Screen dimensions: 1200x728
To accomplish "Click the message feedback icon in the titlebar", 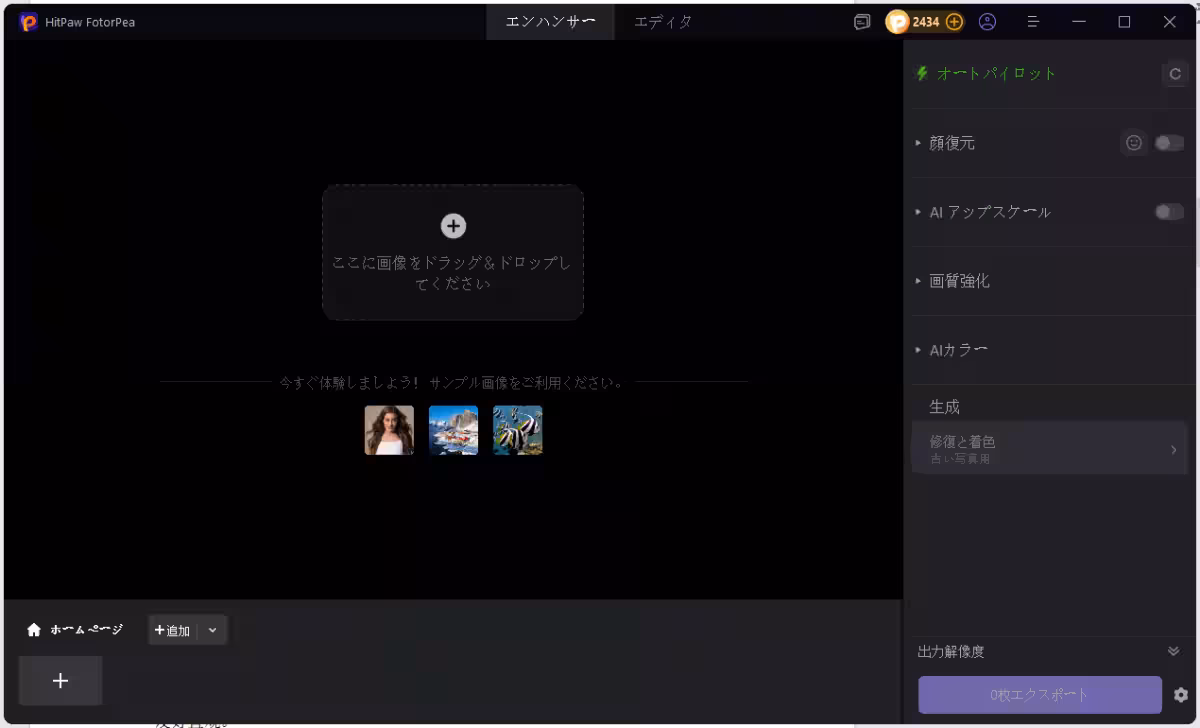I will coord(861,21).
